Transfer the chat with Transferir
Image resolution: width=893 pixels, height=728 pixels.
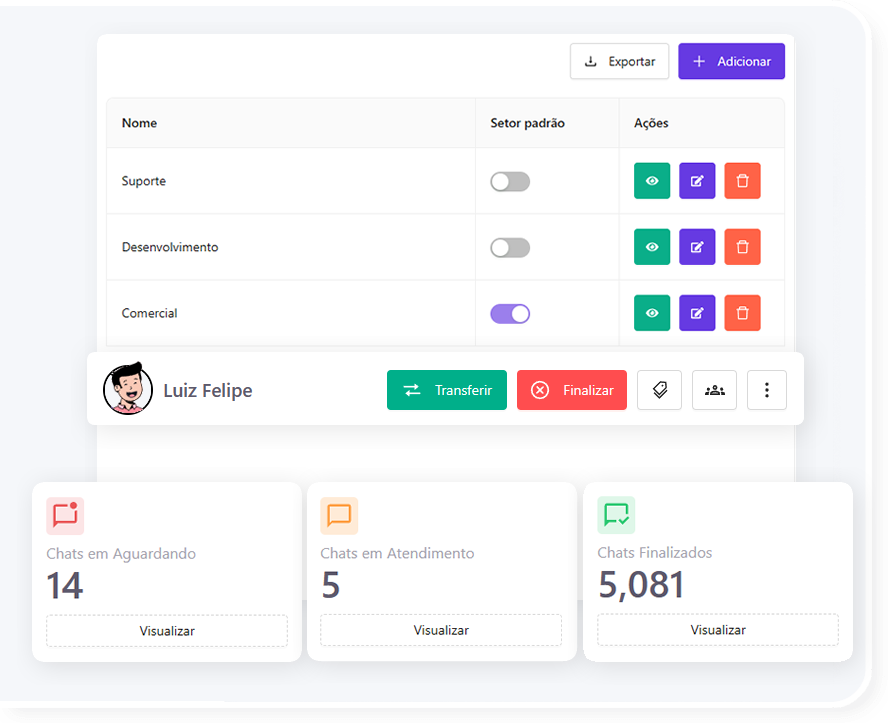coord(446,390)
